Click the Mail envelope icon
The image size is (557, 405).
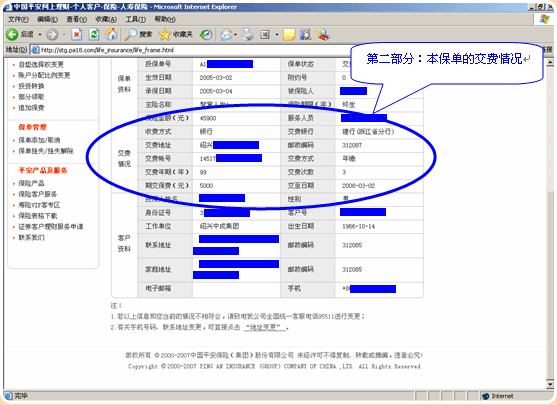pos(226,34)
